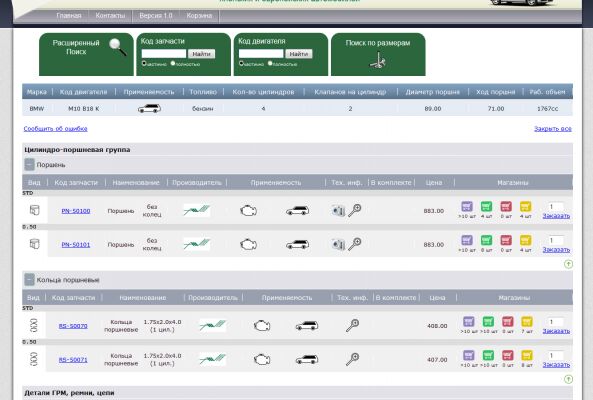593x400 pixels.
Task: Open Корзина in navigation bar
Action: click(x=199, y=16)
